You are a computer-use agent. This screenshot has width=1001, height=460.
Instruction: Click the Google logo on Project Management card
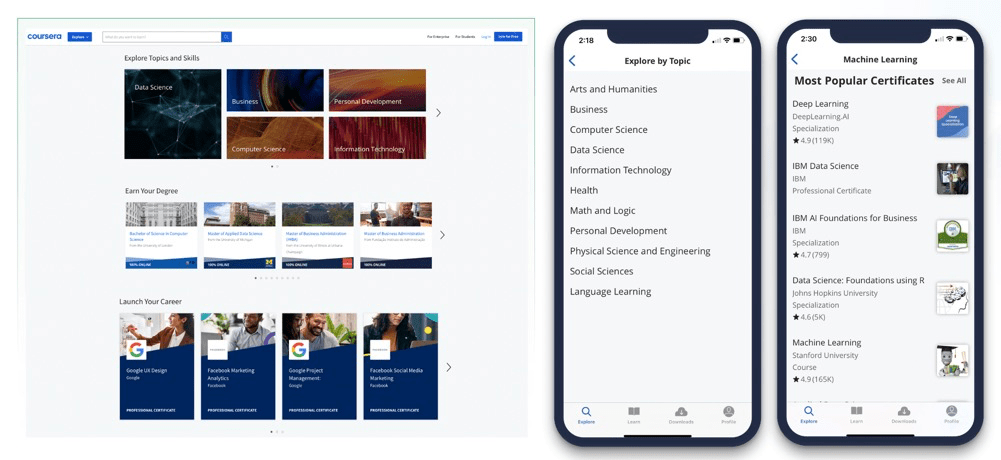click(299, 350)
